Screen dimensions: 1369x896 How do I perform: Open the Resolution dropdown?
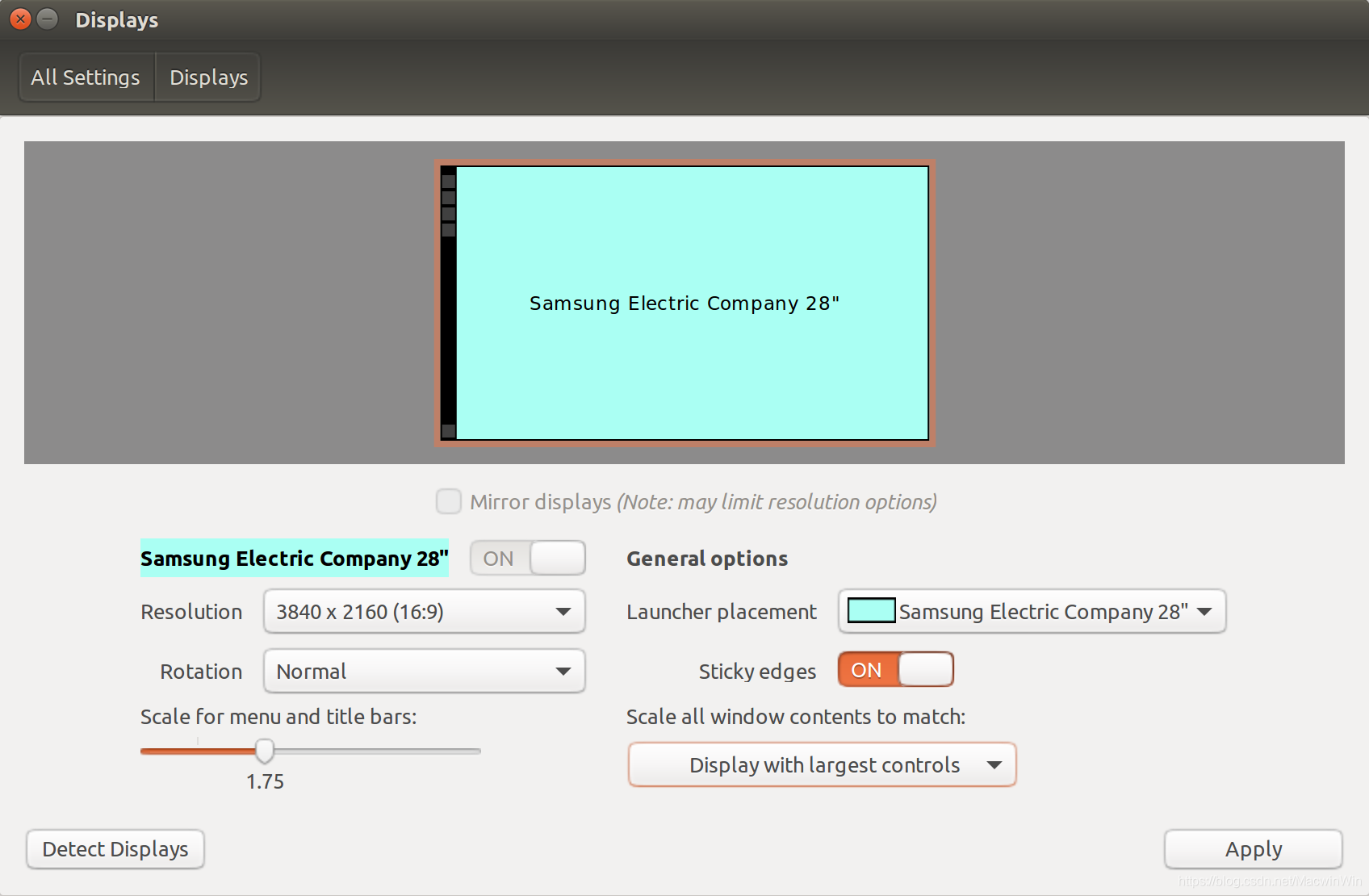tap(424, 611)
